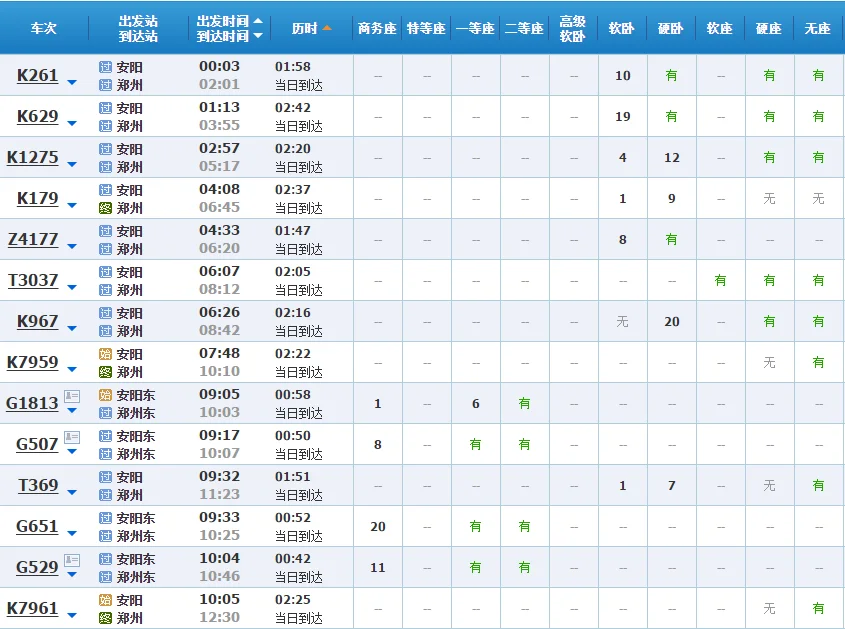The width and height of the screenshot is (845, 629).
Task: Click the orange 历时 sort indicator
Action: (326, 29)
